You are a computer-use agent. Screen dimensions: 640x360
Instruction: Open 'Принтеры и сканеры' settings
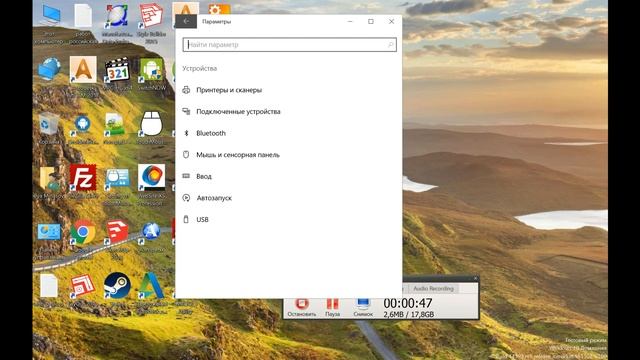pyautogui.click(x=229, y=90)
